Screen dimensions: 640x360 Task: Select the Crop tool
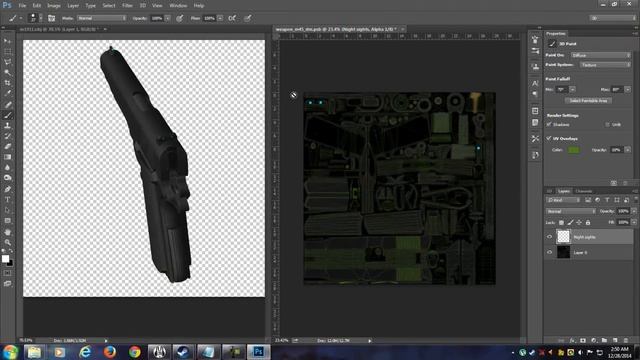[x=7, y=83]
